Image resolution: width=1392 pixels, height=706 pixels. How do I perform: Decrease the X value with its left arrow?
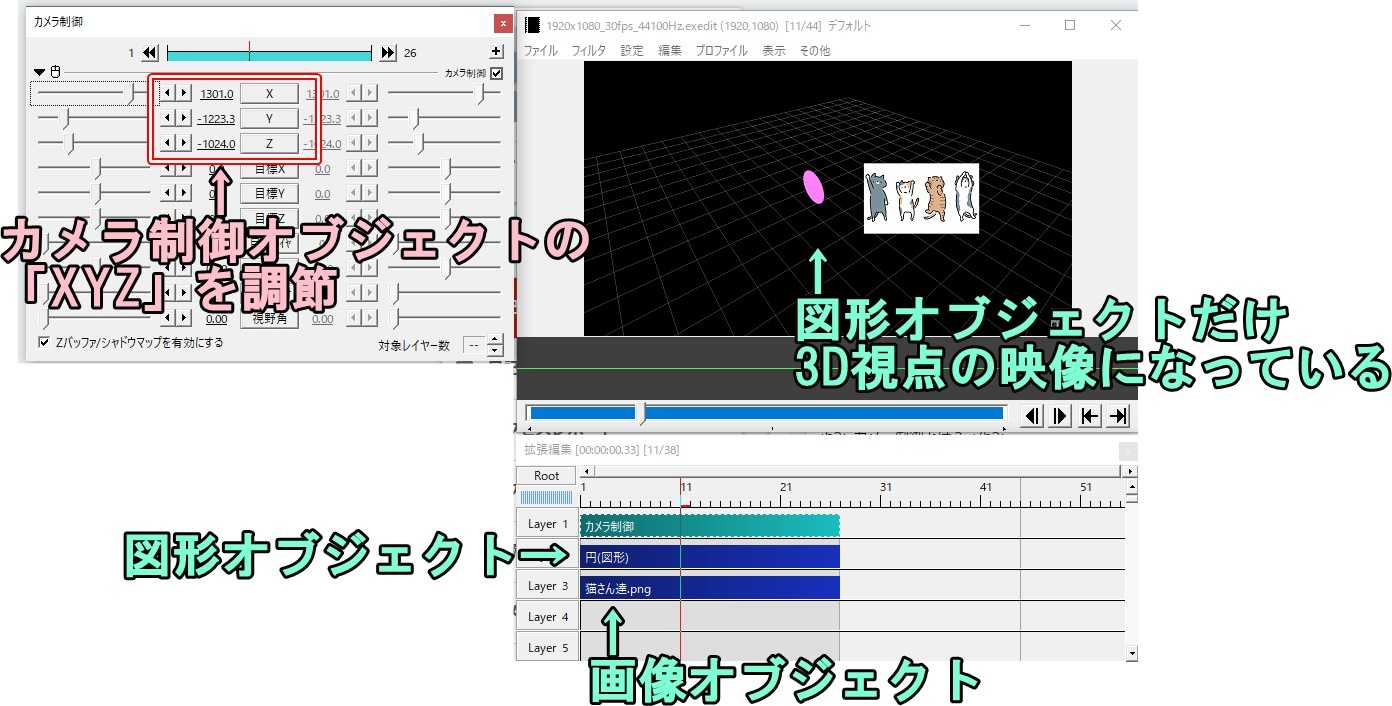pos(167,92)
